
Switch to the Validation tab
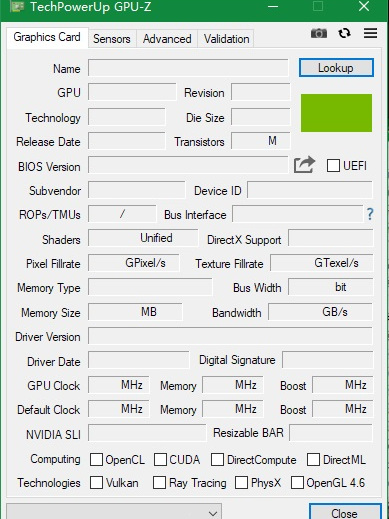point(226,39)
